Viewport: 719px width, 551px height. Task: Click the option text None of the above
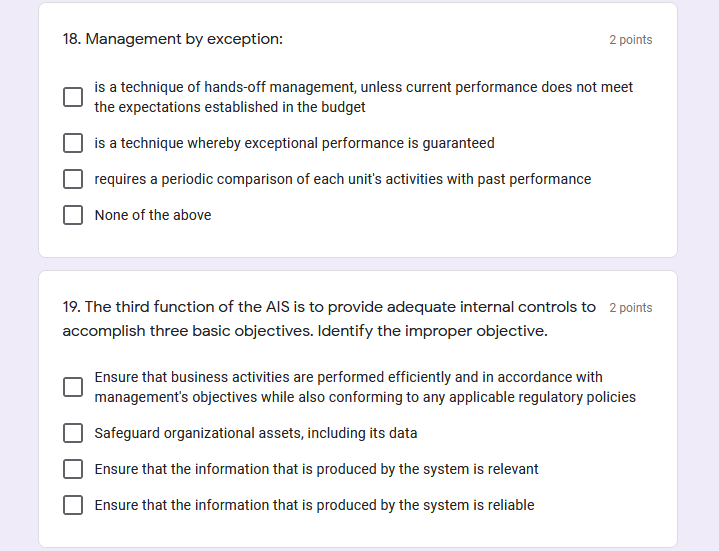coord(153,215)
